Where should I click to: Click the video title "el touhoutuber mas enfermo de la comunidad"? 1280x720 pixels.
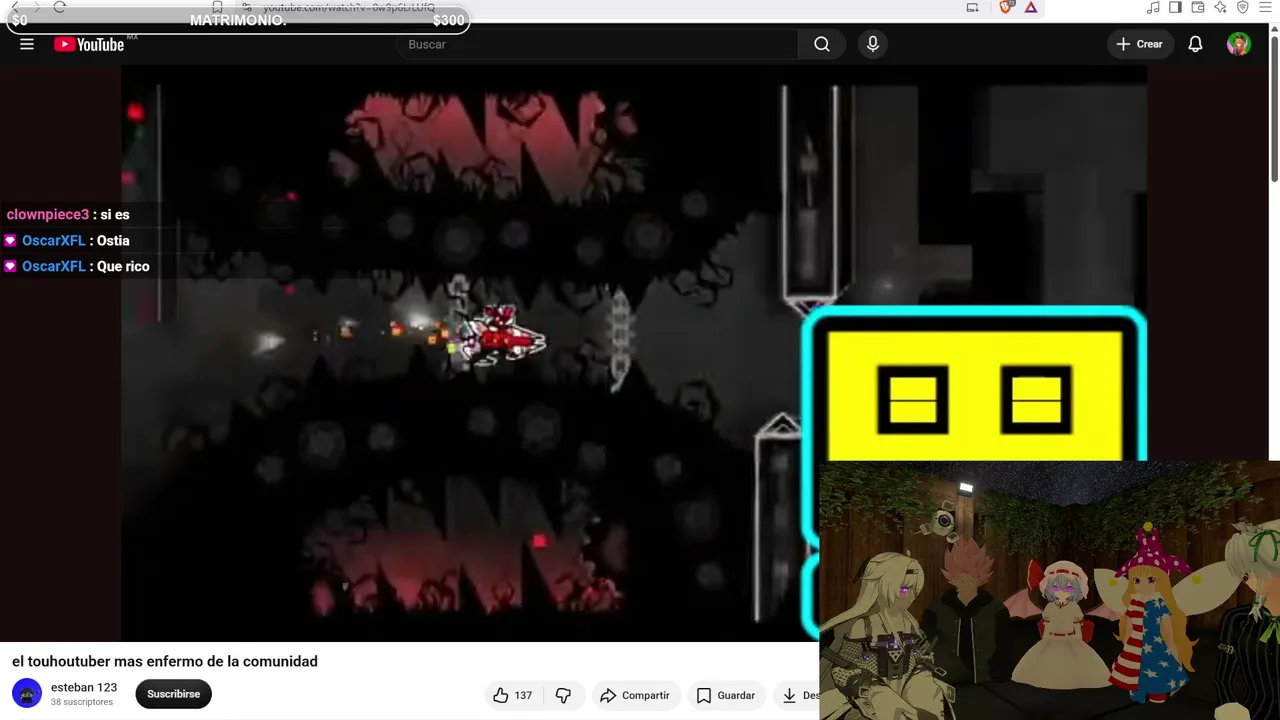tap(165, 661)
